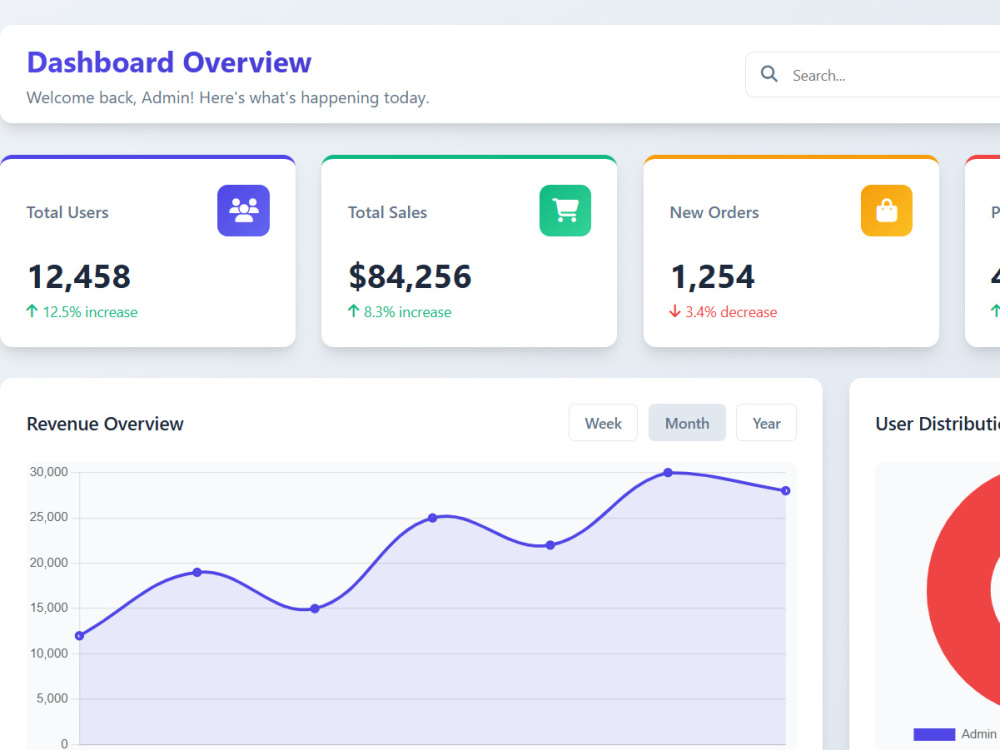Click the New Orders shopping bag icon
The image size is (1000, 750).
coord(886,210)
